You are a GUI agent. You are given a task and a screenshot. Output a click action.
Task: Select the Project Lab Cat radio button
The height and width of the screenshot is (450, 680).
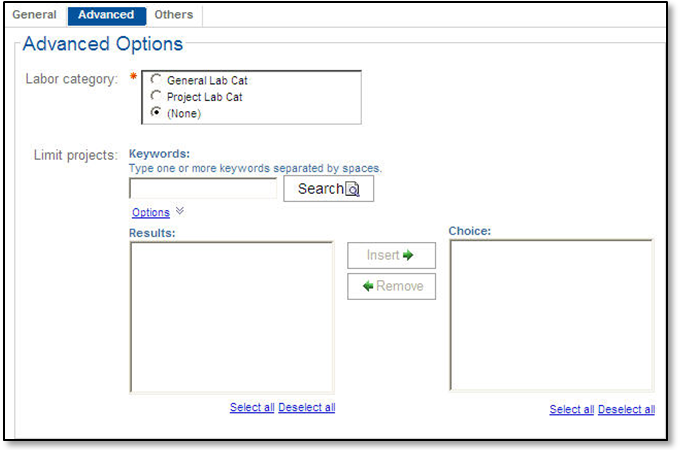coord(155,96)
